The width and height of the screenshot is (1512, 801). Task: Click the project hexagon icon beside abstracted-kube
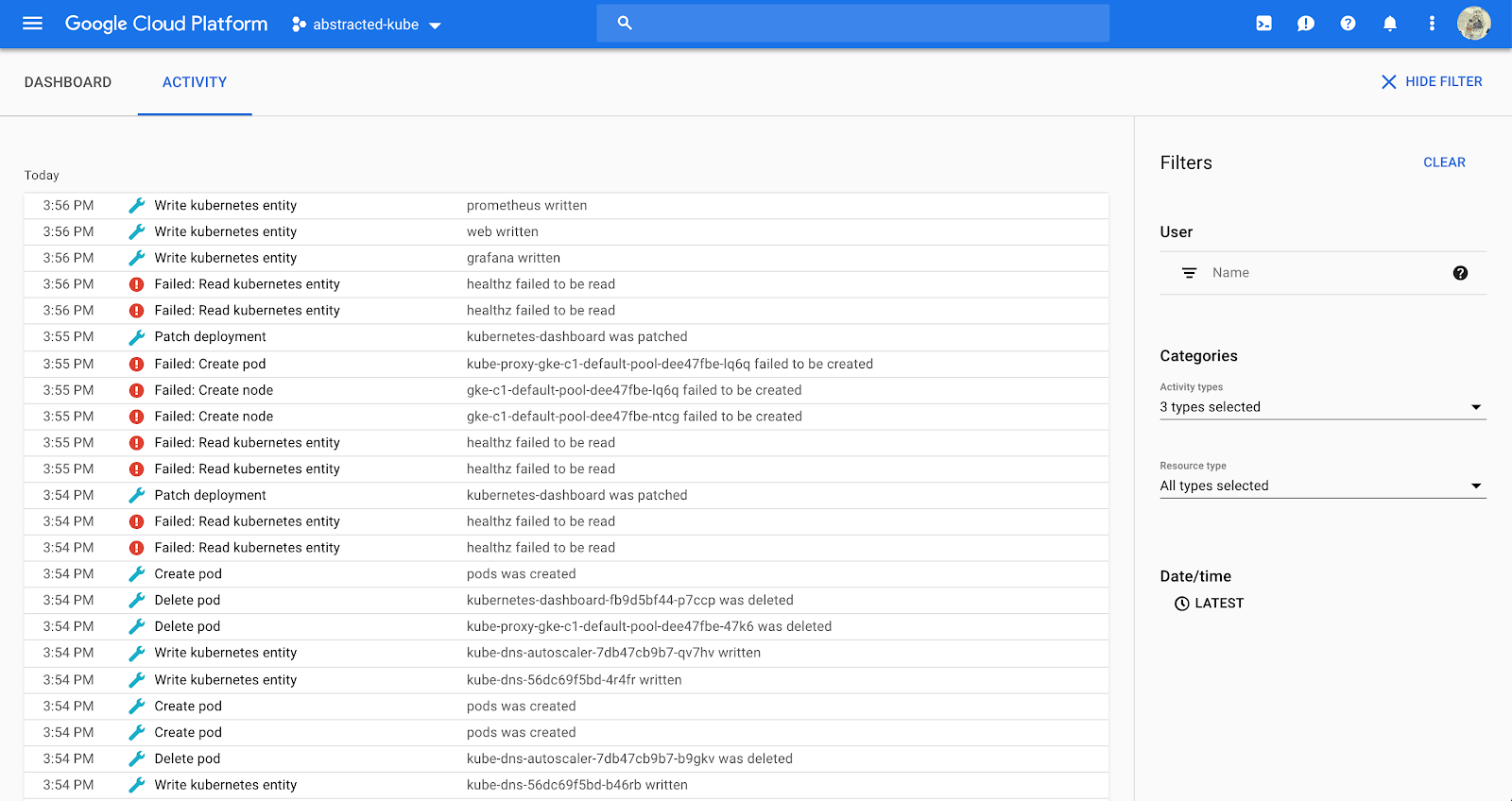[x=299, y=25]
